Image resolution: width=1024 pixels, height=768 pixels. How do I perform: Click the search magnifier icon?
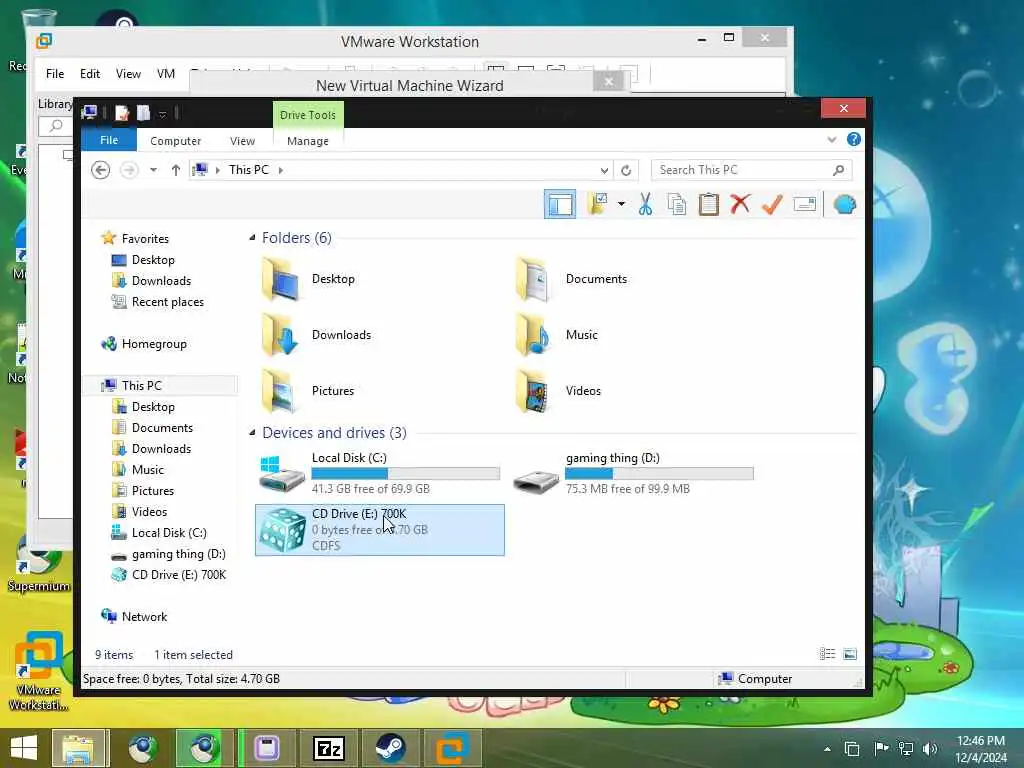pyautogui.click(x=839, y=170)
